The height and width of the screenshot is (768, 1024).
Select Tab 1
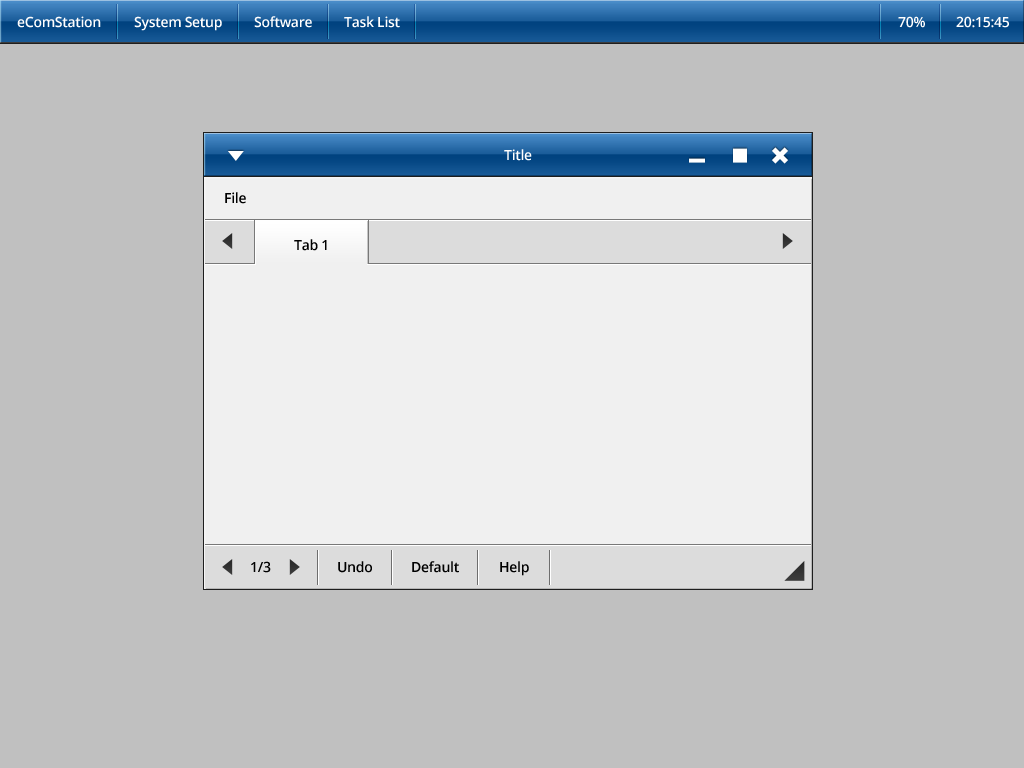click(x=311, y=242)
